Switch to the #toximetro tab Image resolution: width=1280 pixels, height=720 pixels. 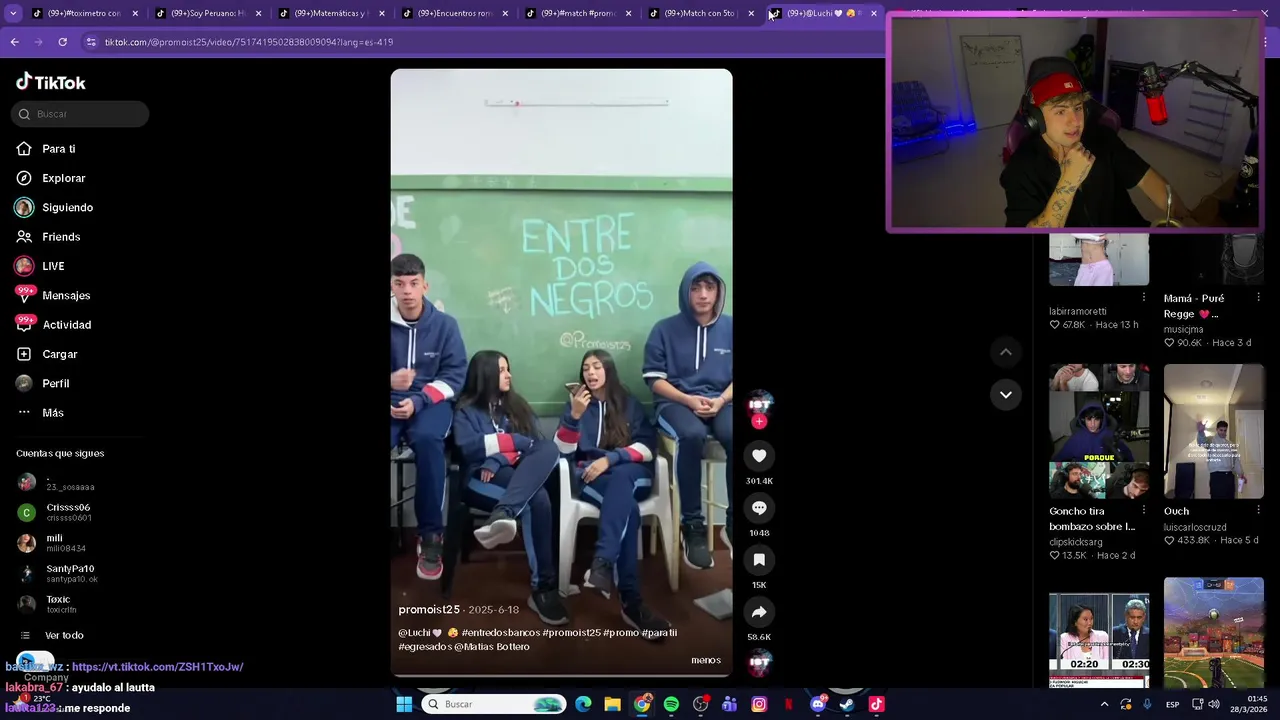(x=83, y=13)
